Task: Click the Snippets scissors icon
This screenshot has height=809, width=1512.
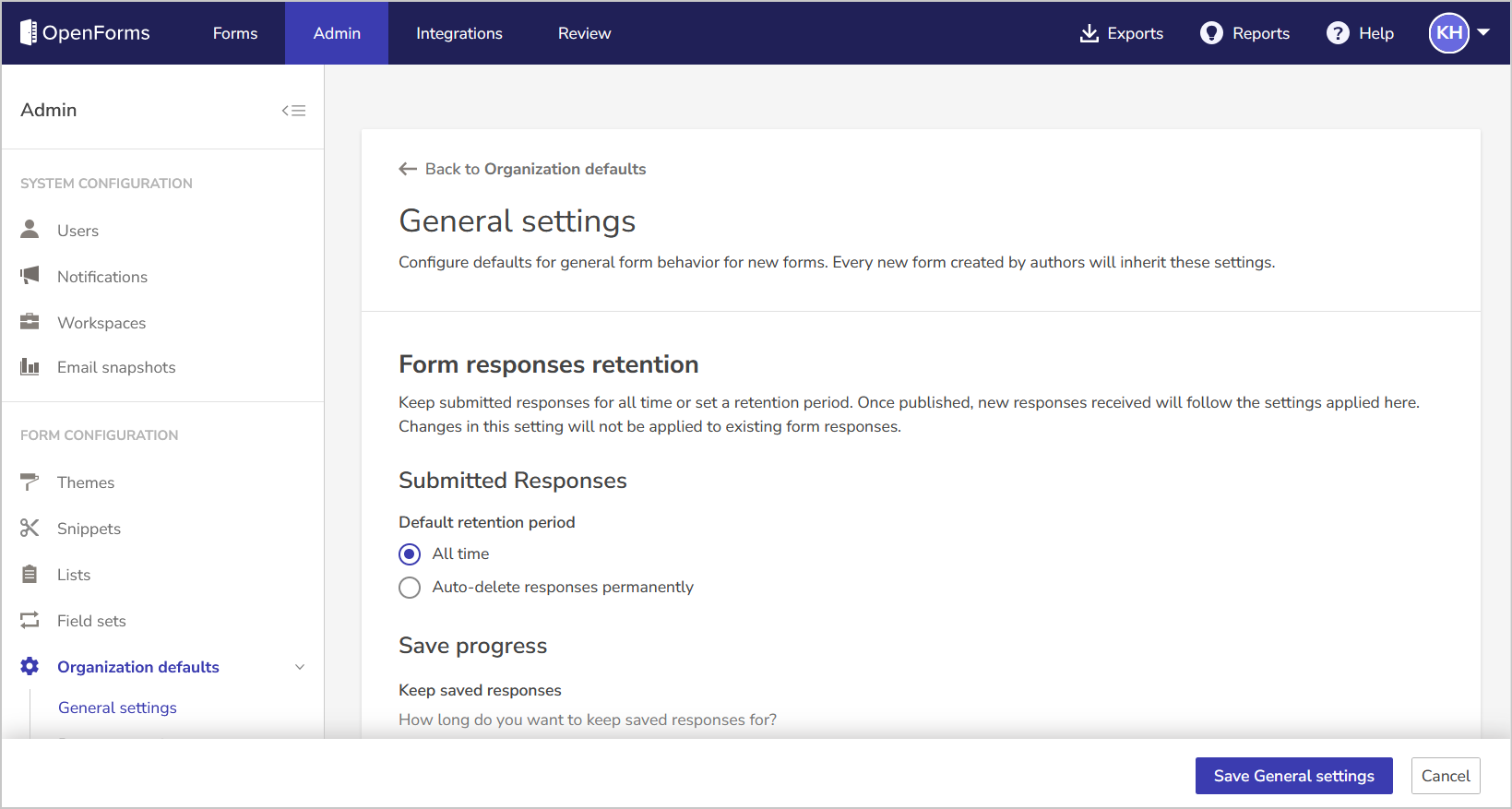Action: tap(30, 528)
